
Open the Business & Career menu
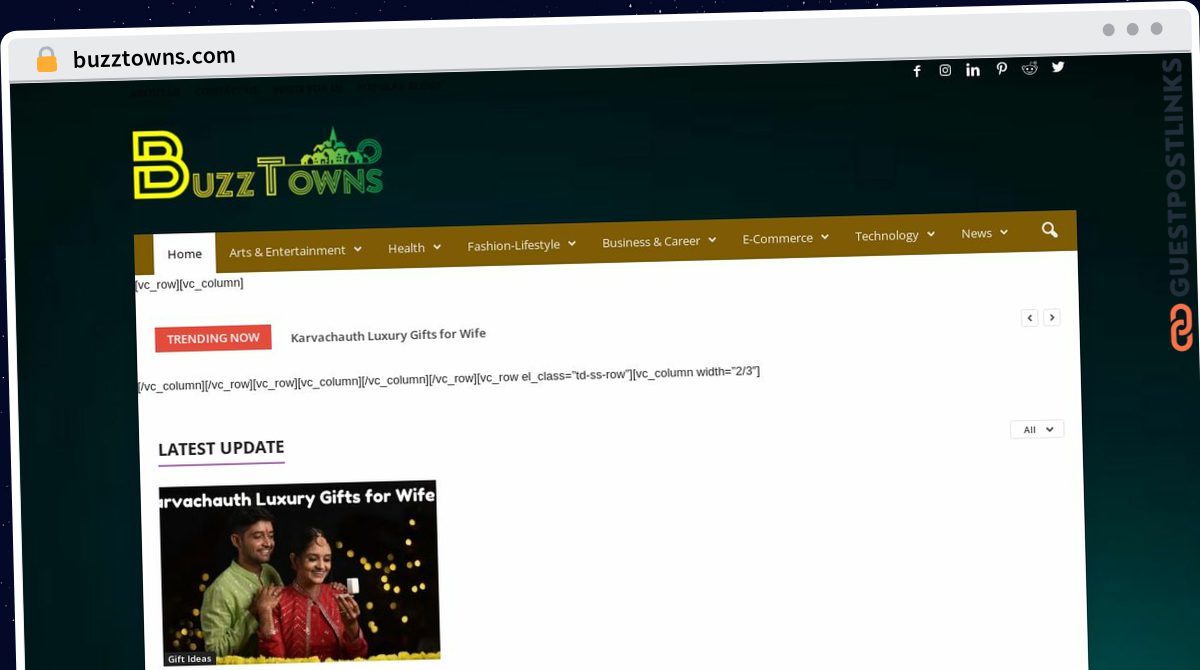[659, 241]
